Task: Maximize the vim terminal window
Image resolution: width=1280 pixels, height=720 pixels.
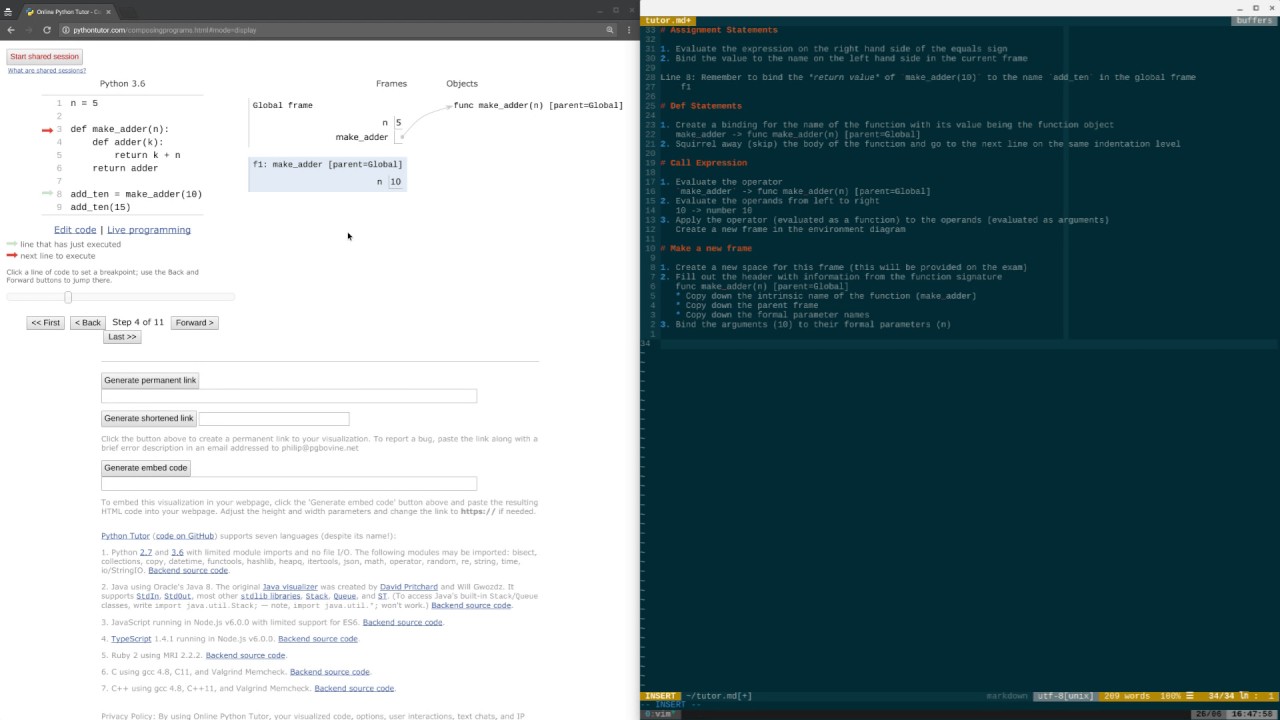Action: coord(1256,8)
